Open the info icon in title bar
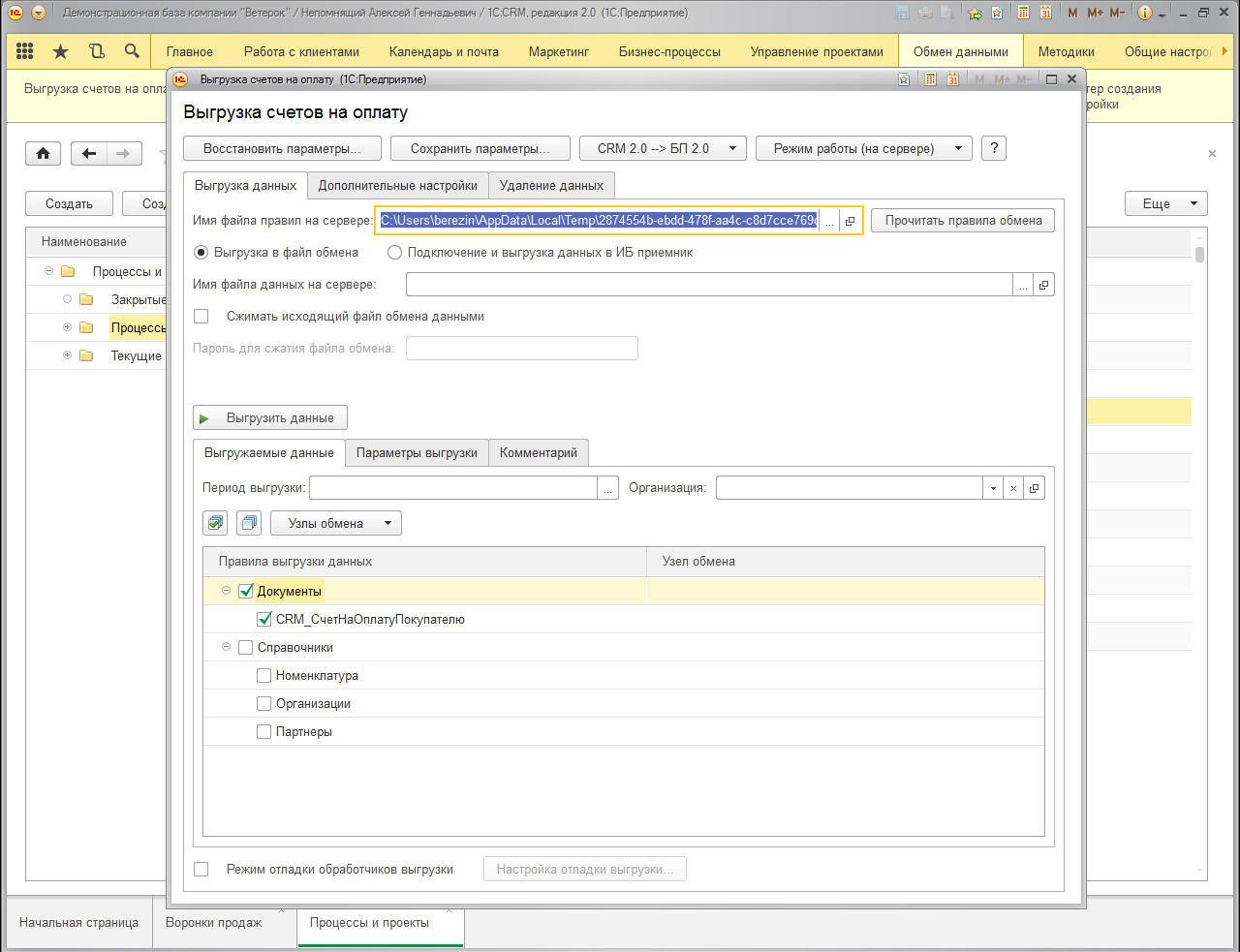 1145,13
